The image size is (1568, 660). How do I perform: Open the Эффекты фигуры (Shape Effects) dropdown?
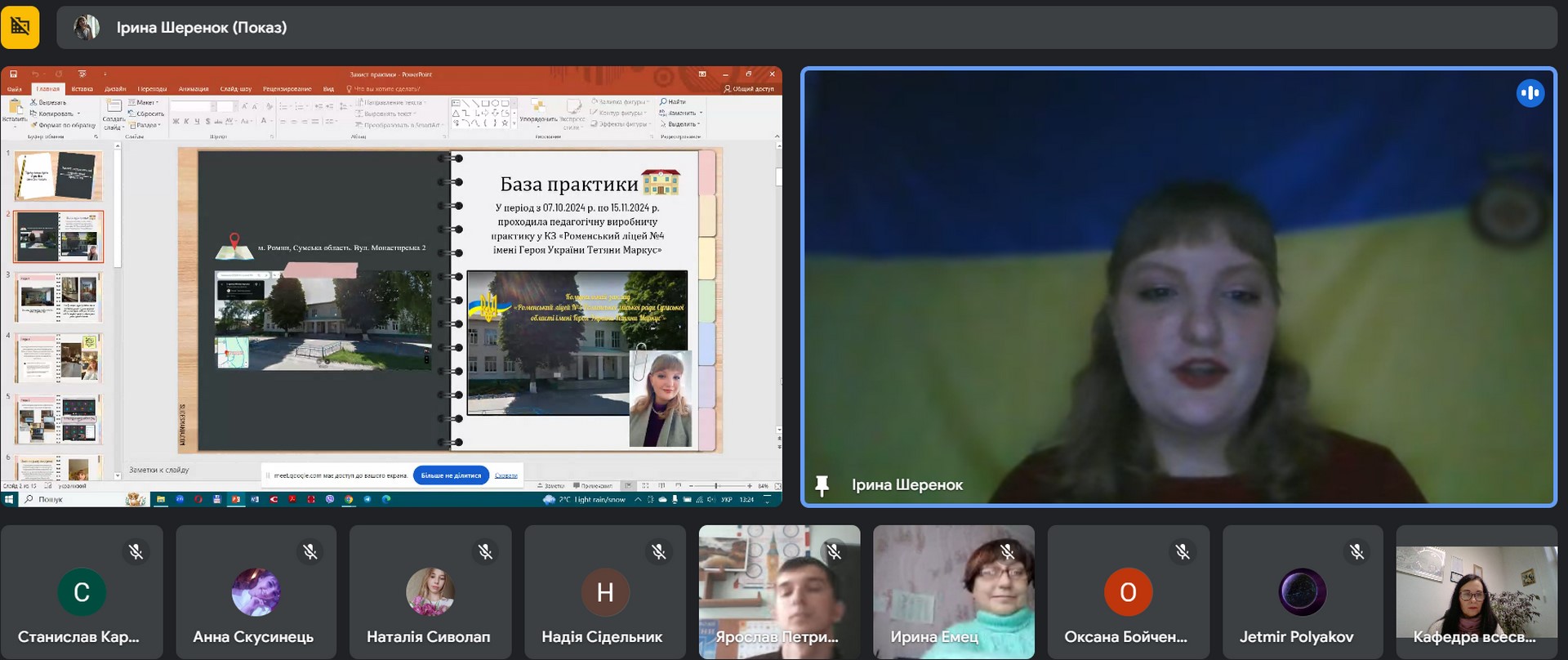point(620,124)
